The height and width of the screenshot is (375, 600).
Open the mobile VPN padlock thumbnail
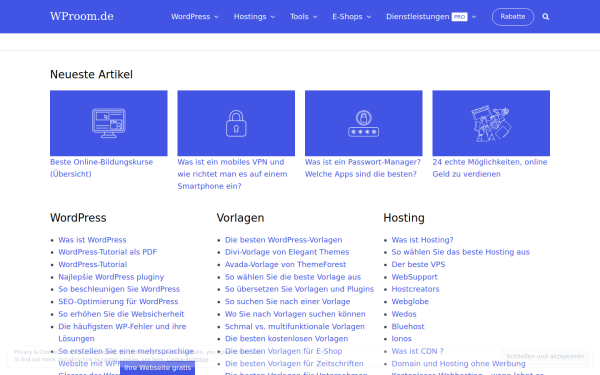pyautogui.click(x=236, y=123)
